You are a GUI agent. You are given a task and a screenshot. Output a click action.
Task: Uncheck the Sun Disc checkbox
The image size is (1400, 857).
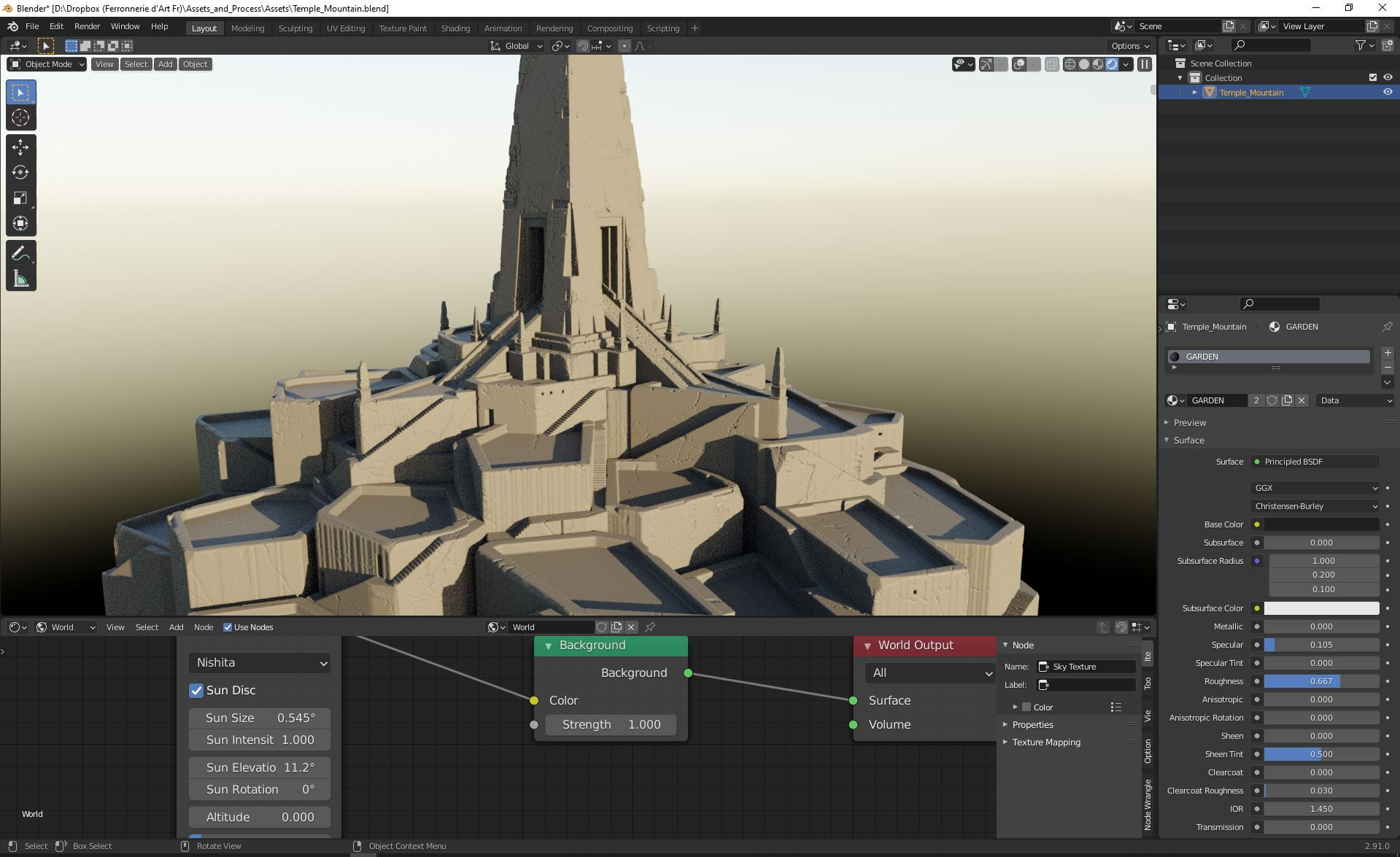[196, 691]
